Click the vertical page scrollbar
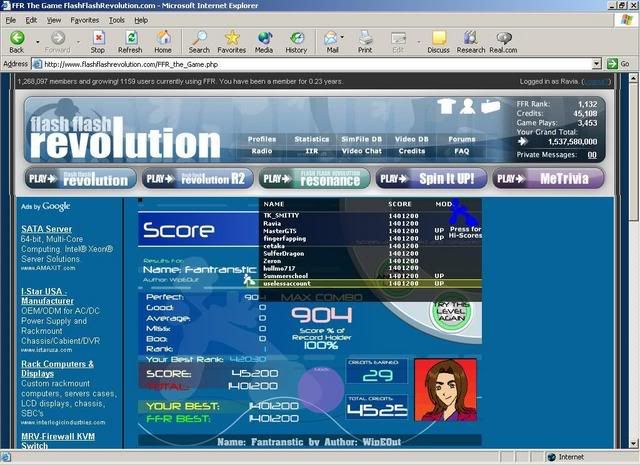Screen dimensions: 640x465 click(x=632, y=300)
